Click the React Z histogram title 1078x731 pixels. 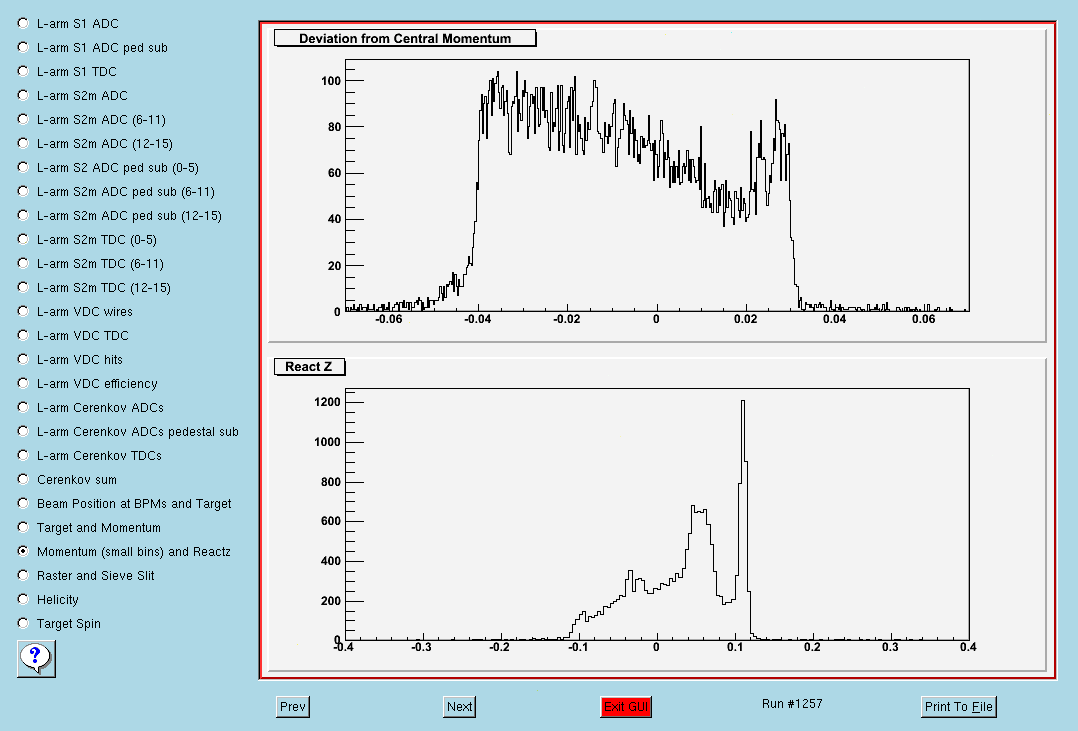pos(309,367)
